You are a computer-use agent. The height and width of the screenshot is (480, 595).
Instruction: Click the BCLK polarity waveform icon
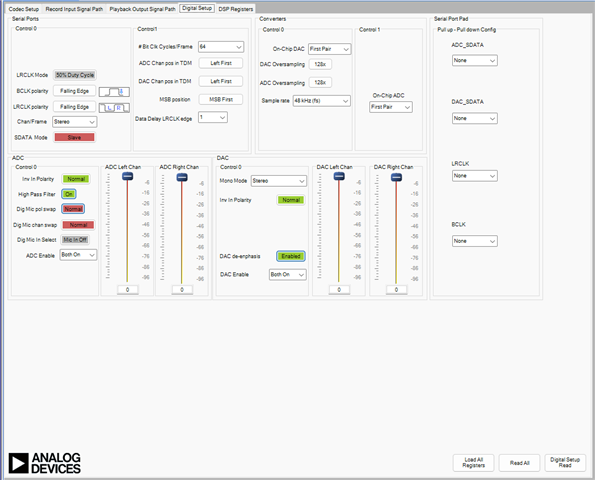[114, 92]
